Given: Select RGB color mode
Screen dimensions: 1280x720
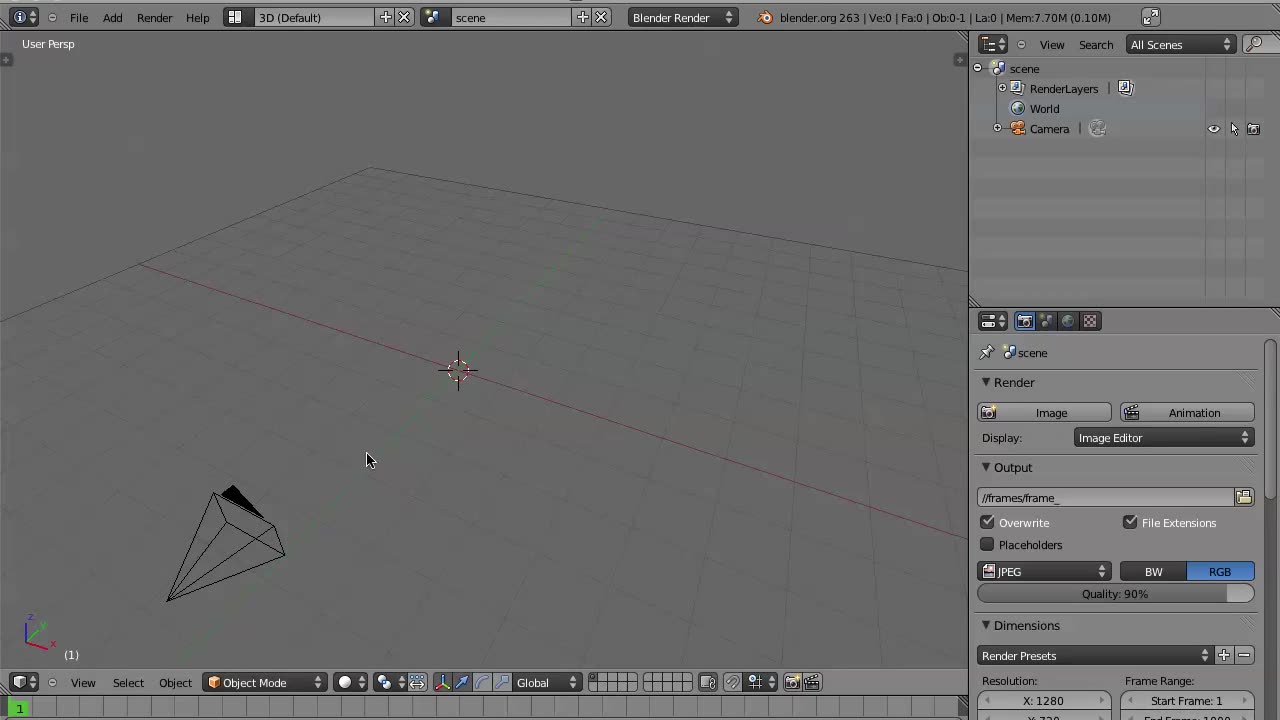Looking at the screenshot, I should click(1220, 571).
